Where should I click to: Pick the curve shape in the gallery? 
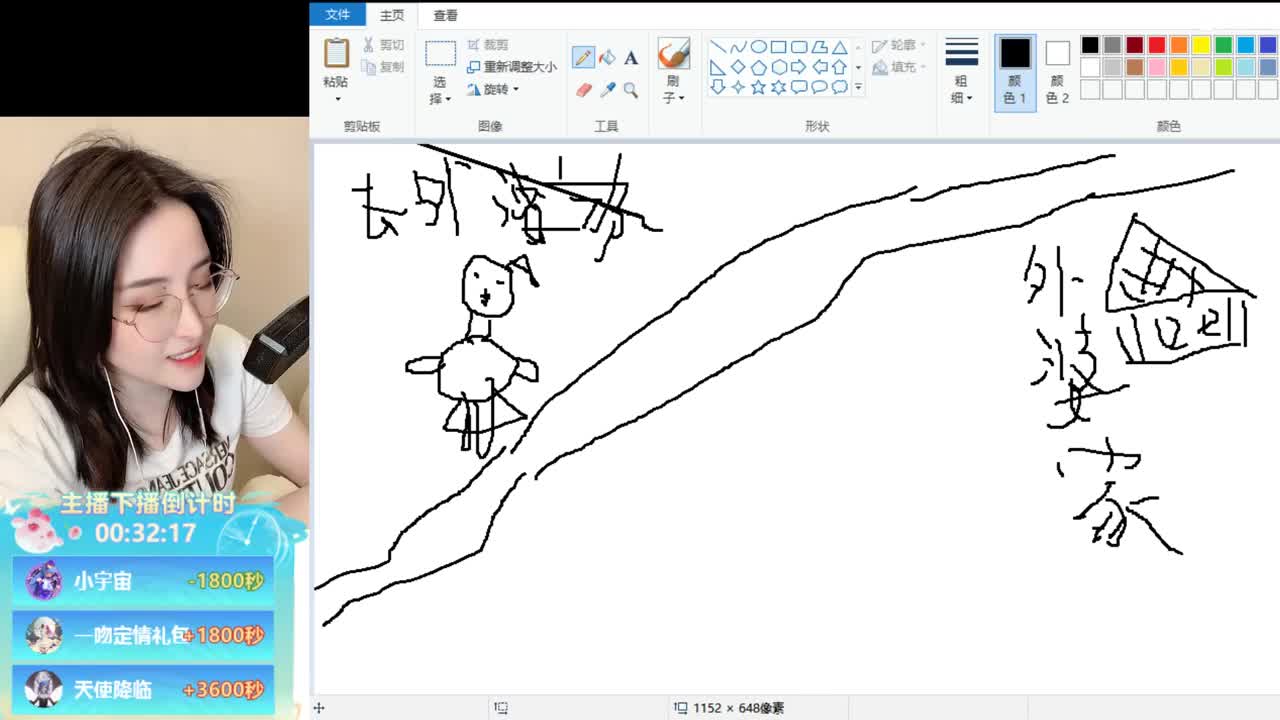point(738,47)
